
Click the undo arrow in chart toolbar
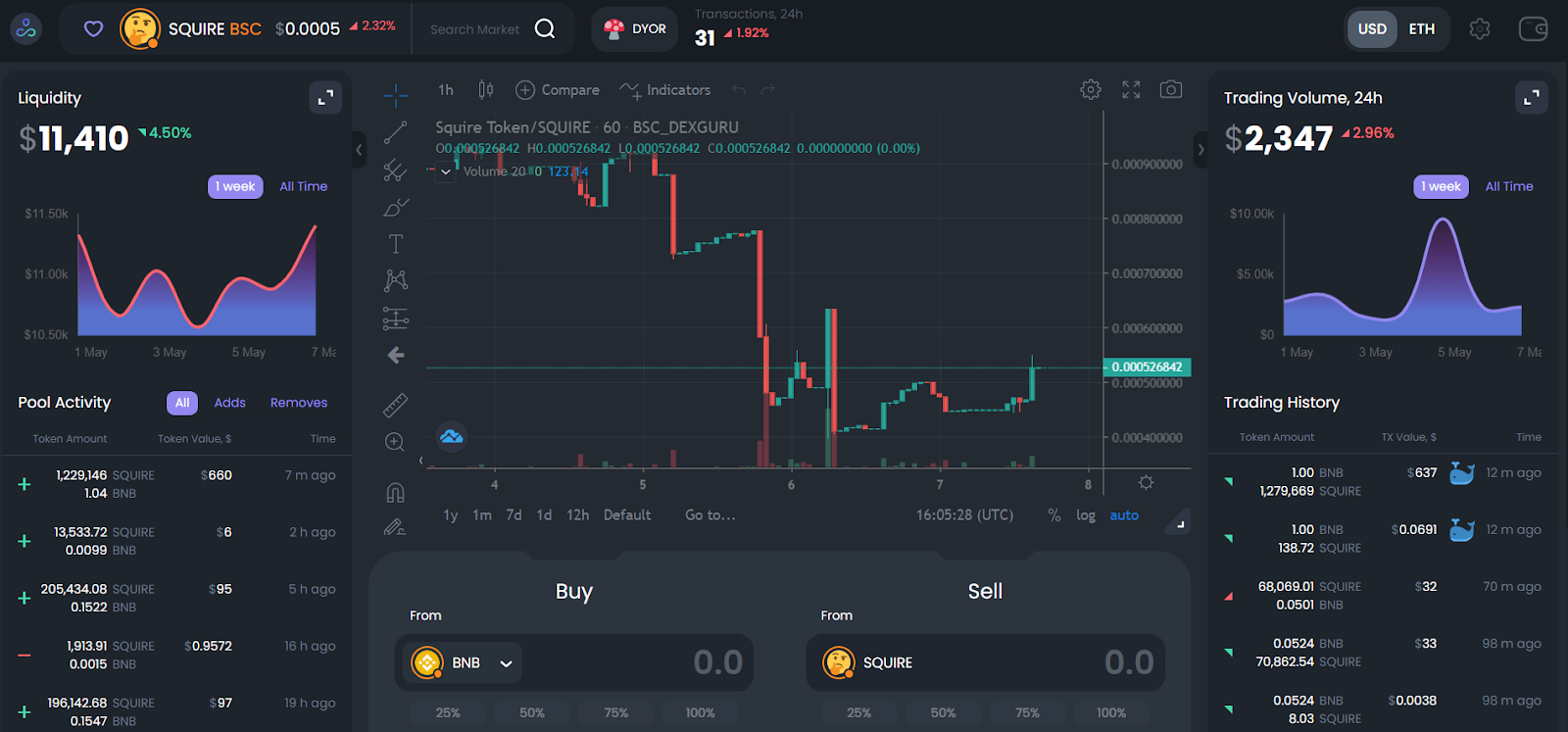739,90
